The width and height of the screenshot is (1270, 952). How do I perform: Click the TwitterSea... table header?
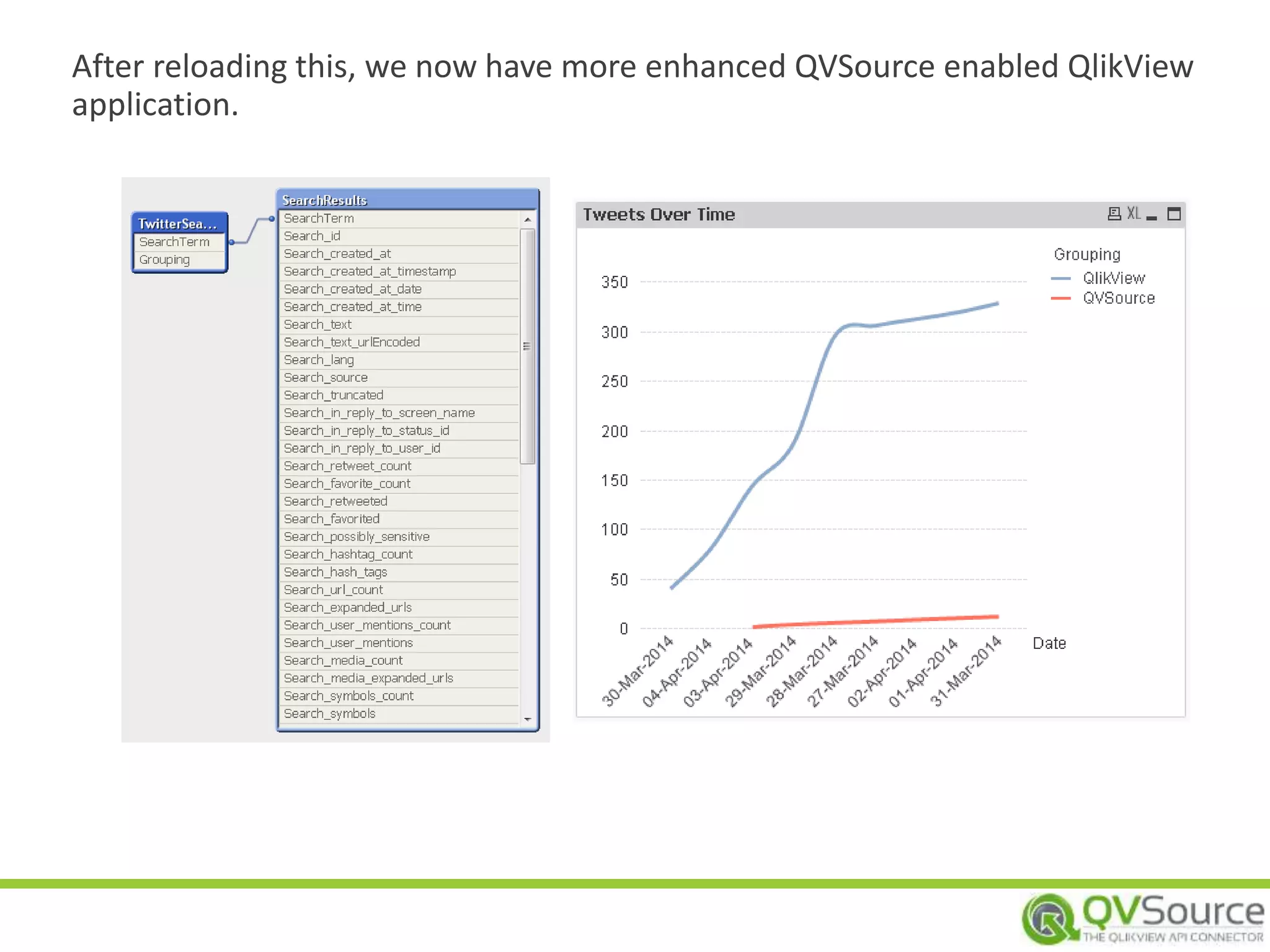click(179, 223)
